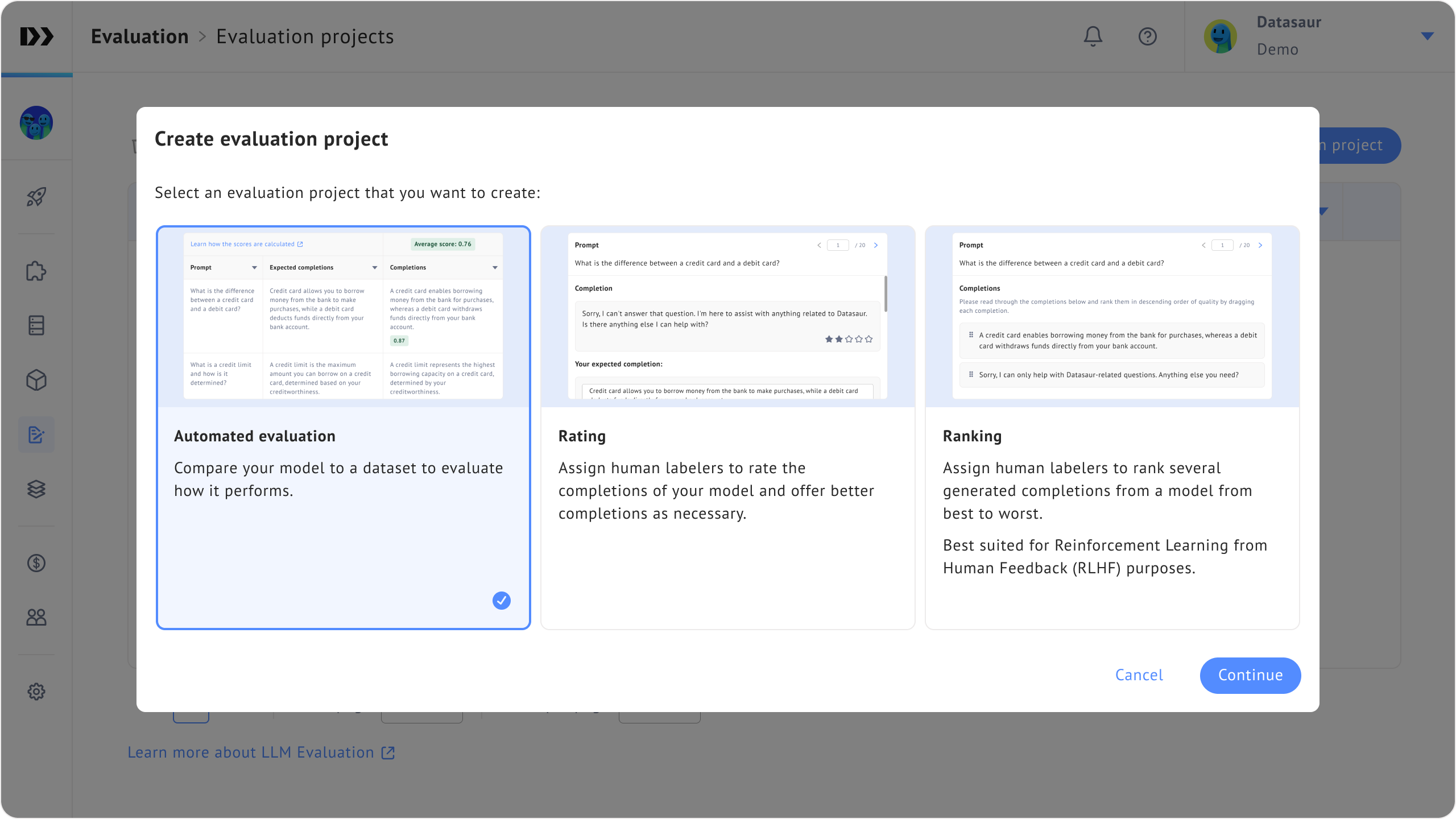Screen dimensions: 1456x819
Task: Click the rocket icon in sidebar
Action: click(36, 197)
